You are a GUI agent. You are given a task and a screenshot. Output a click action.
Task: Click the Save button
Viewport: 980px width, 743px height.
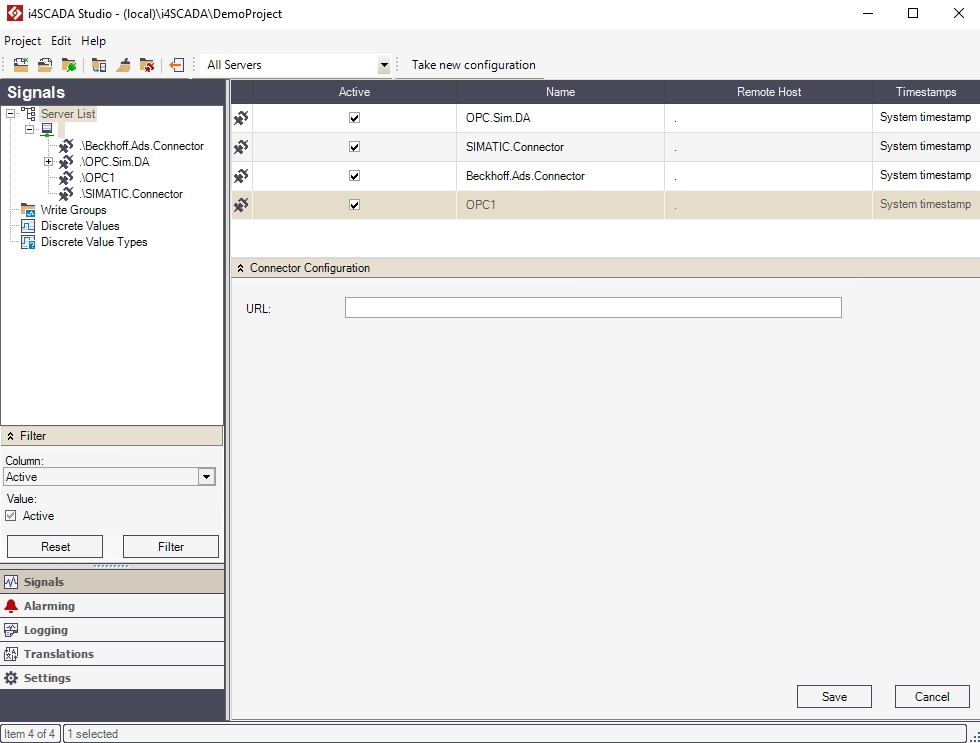(x=834, y=697)
